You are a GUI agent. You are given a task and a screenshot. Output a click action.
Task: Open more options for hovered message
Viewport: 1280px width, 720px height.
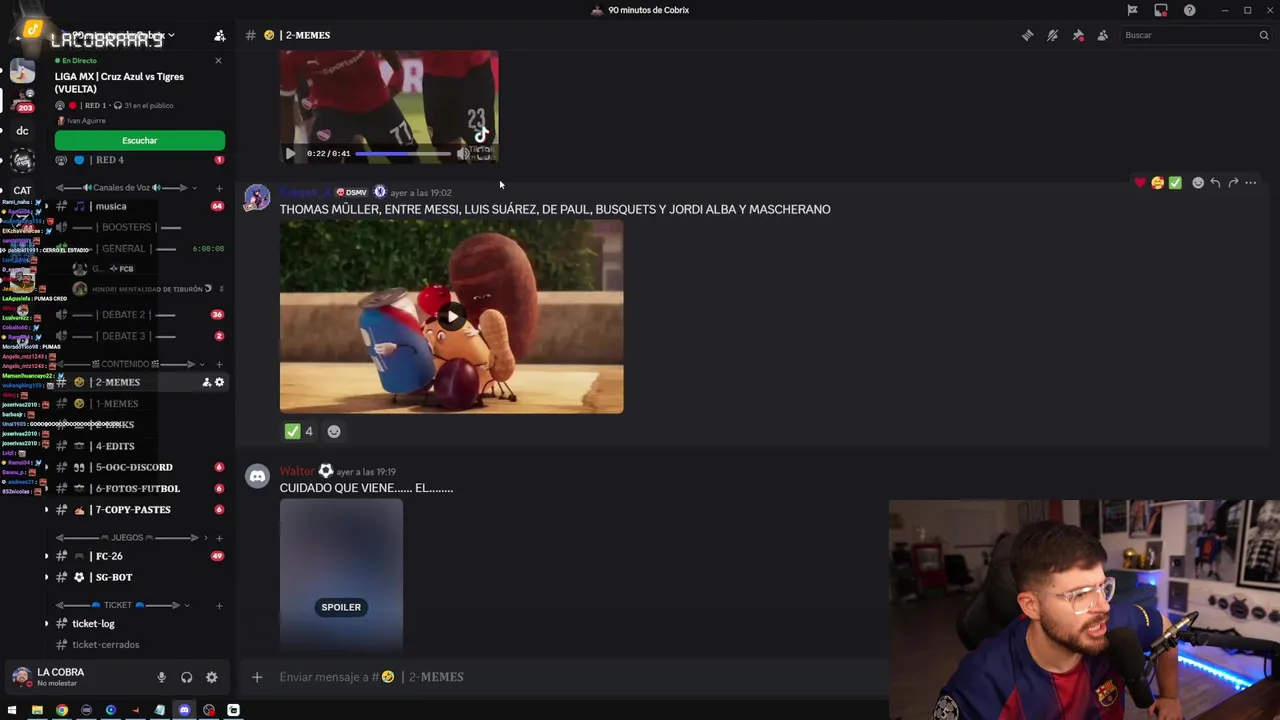(1251, 183)
